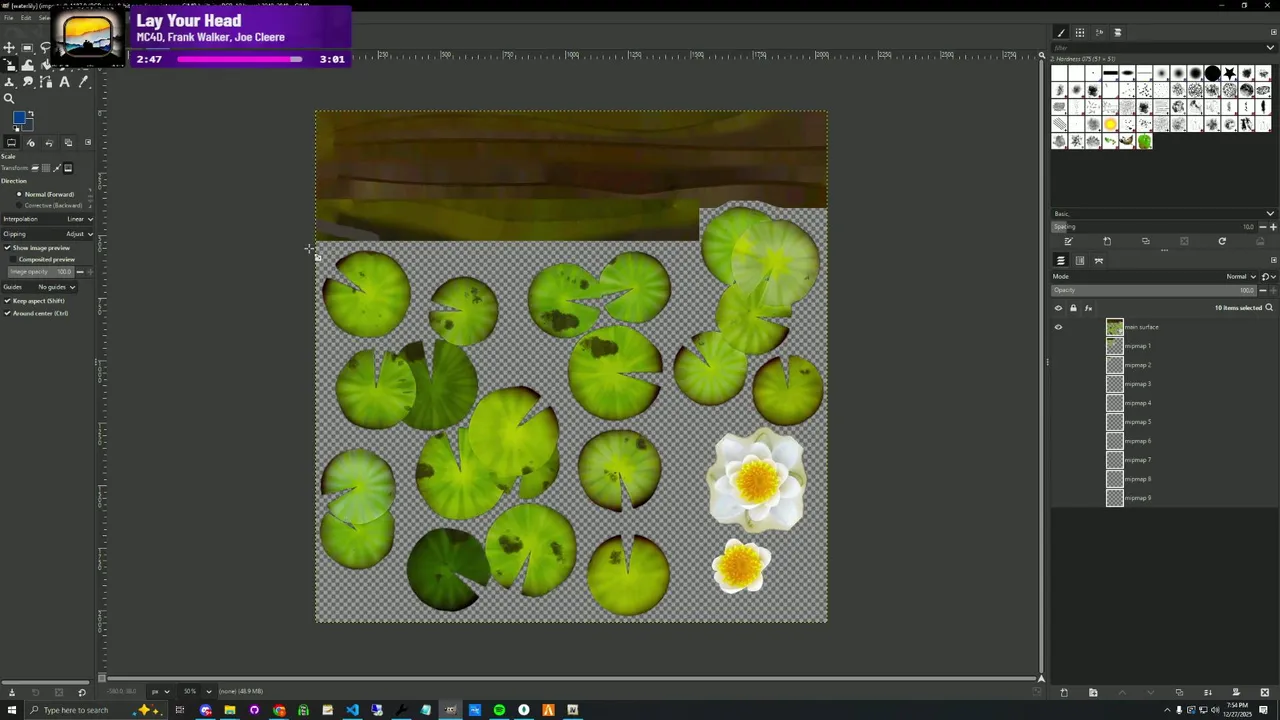Switch to the Patterns tab
The height and width of the screenshot is (720, 1280).
(x=1080, y=32)
